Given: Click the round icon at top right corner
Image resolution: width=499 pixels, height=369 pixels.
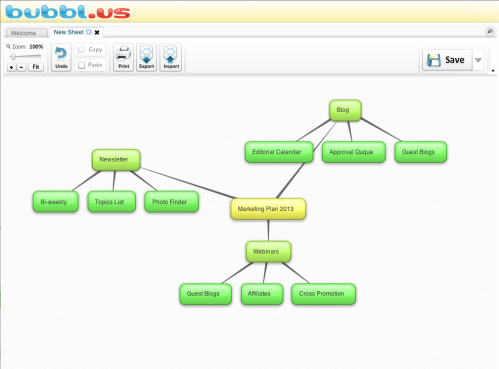Looking at the screenshot, I should tap(490, 32).
